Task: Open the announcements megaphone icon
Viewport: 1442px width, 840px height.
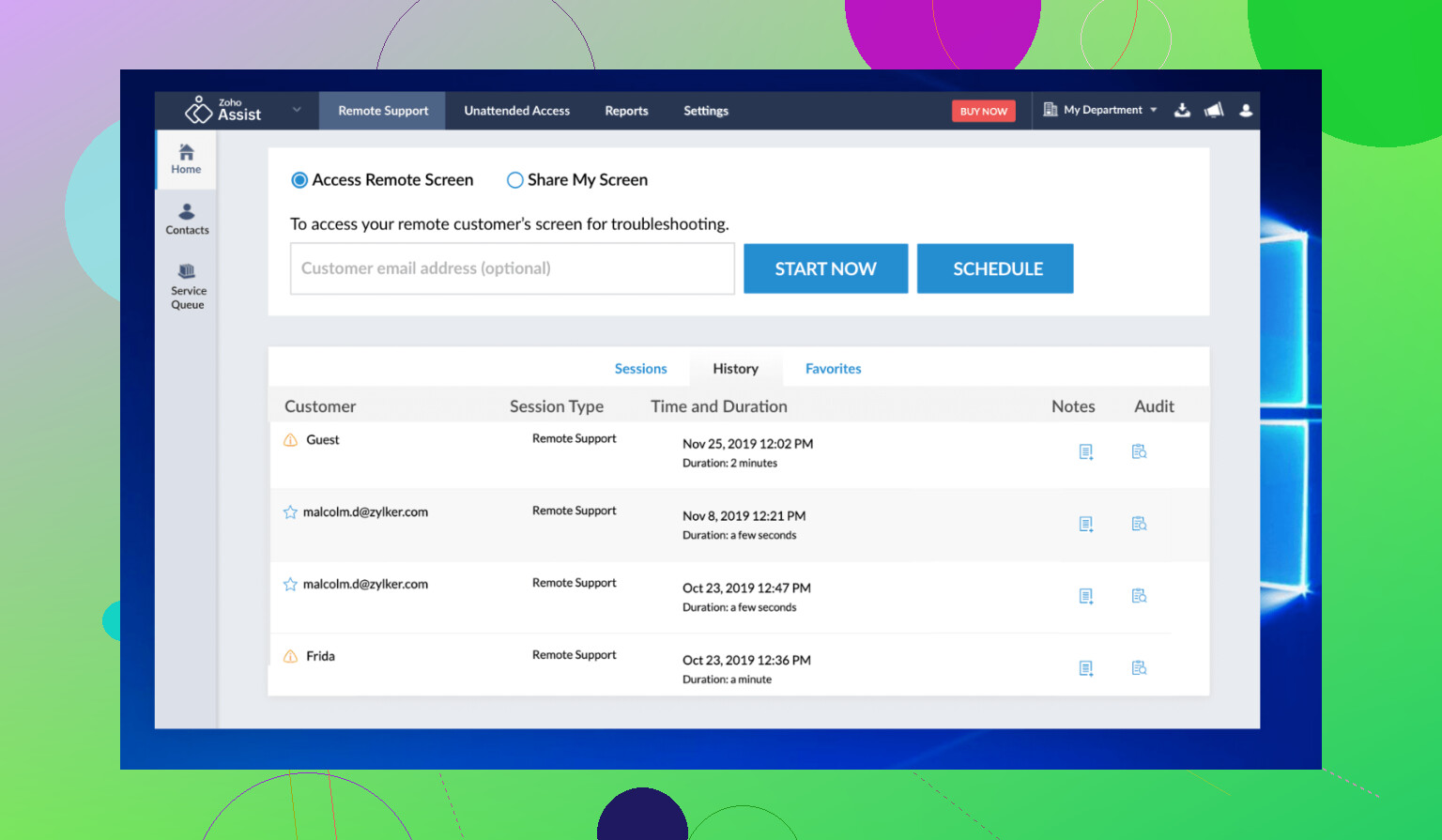Action: (1214, 111)
